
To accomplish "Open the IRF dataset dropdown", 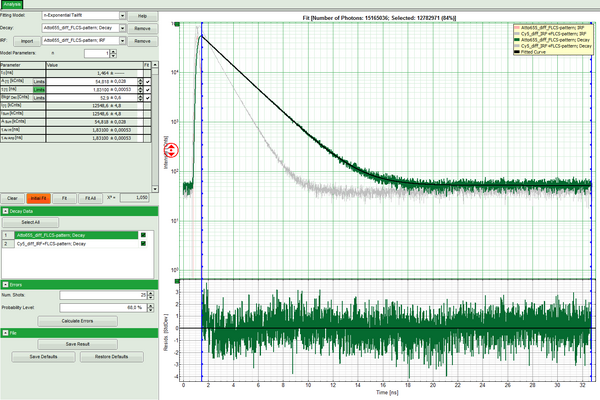I will [122, 41].
